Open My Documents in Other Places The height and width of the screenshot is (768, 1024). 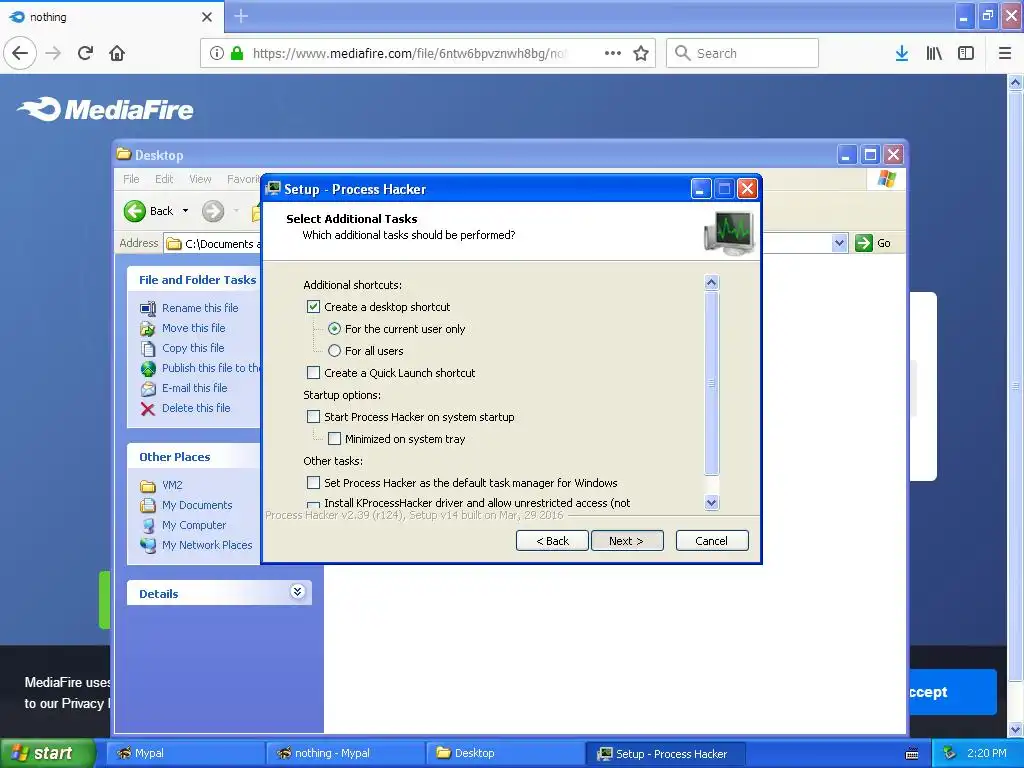[x=197, y=505]
